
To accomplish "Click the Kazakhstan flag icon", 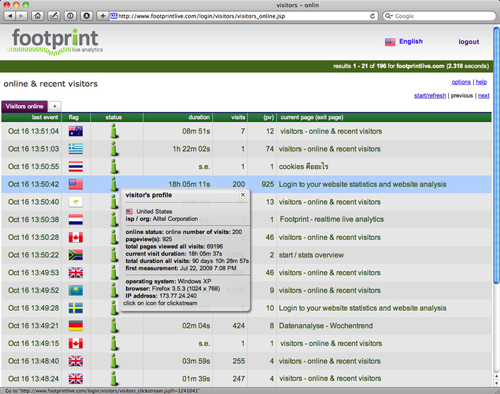I will (76, 290).
